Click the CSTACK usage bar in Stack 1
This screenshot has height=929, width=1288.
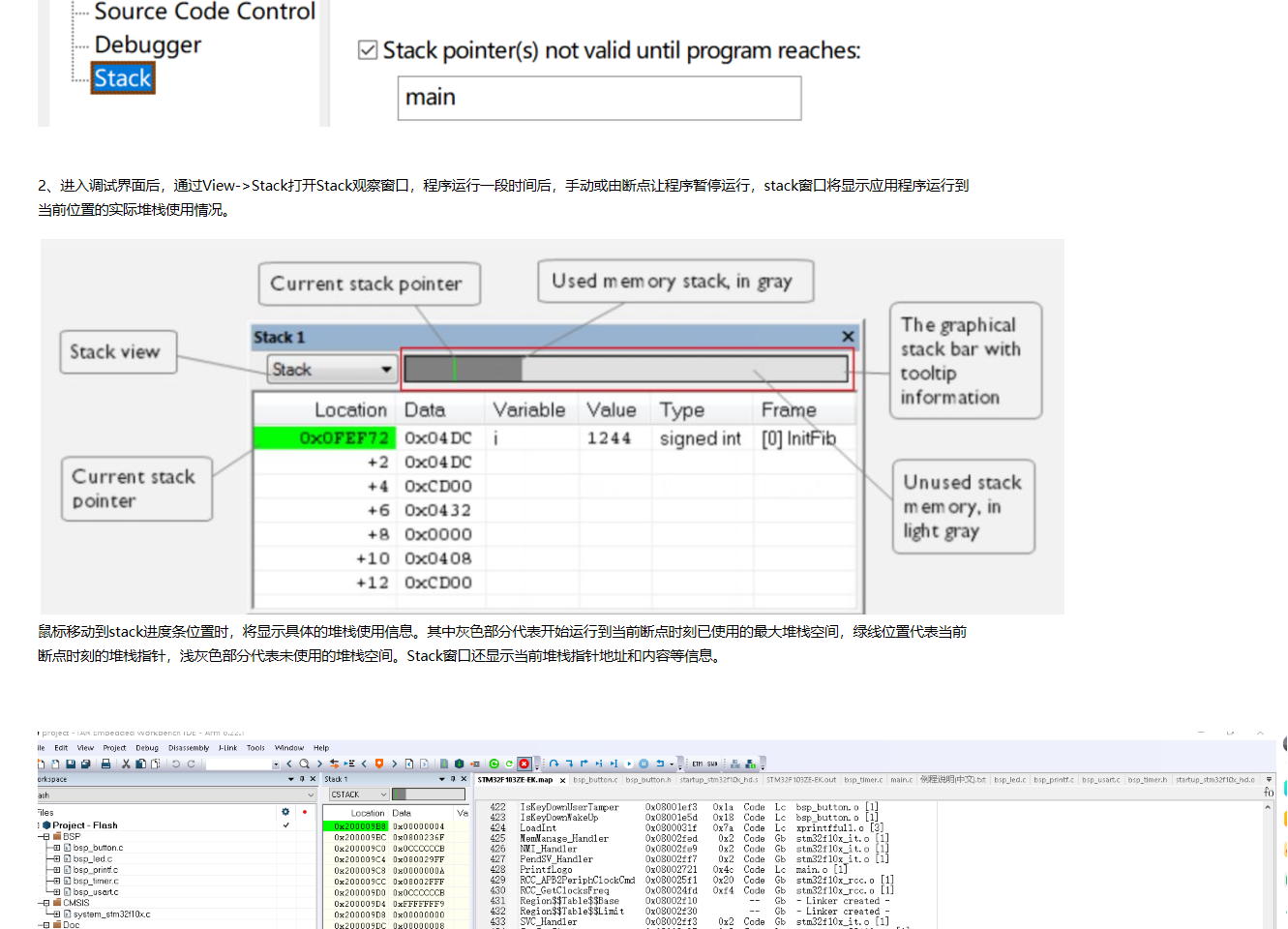point(429,794)
